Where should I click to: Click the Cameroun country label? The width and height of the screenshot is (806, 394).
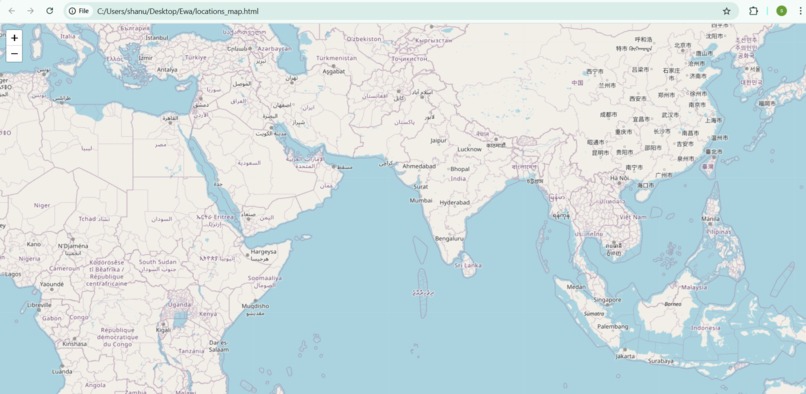click(x=64, y=268)
